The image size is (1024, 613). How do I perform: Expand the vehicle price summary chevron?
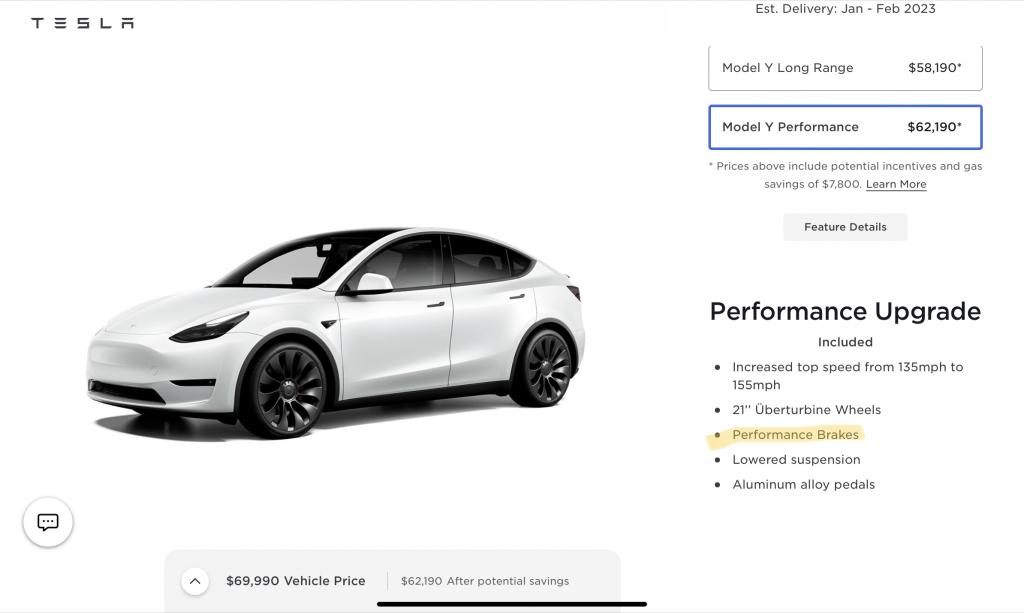pos(195,581)
